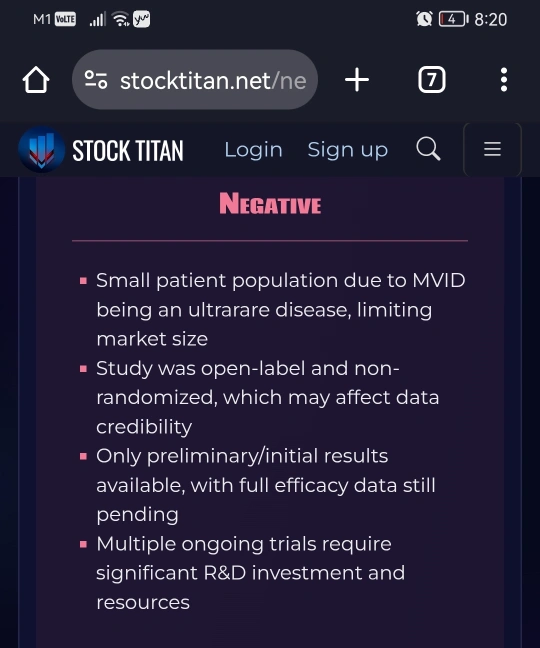Screen dimensions: 540x648
Task: Tap the browser home icon
Action: pos(36,80)
